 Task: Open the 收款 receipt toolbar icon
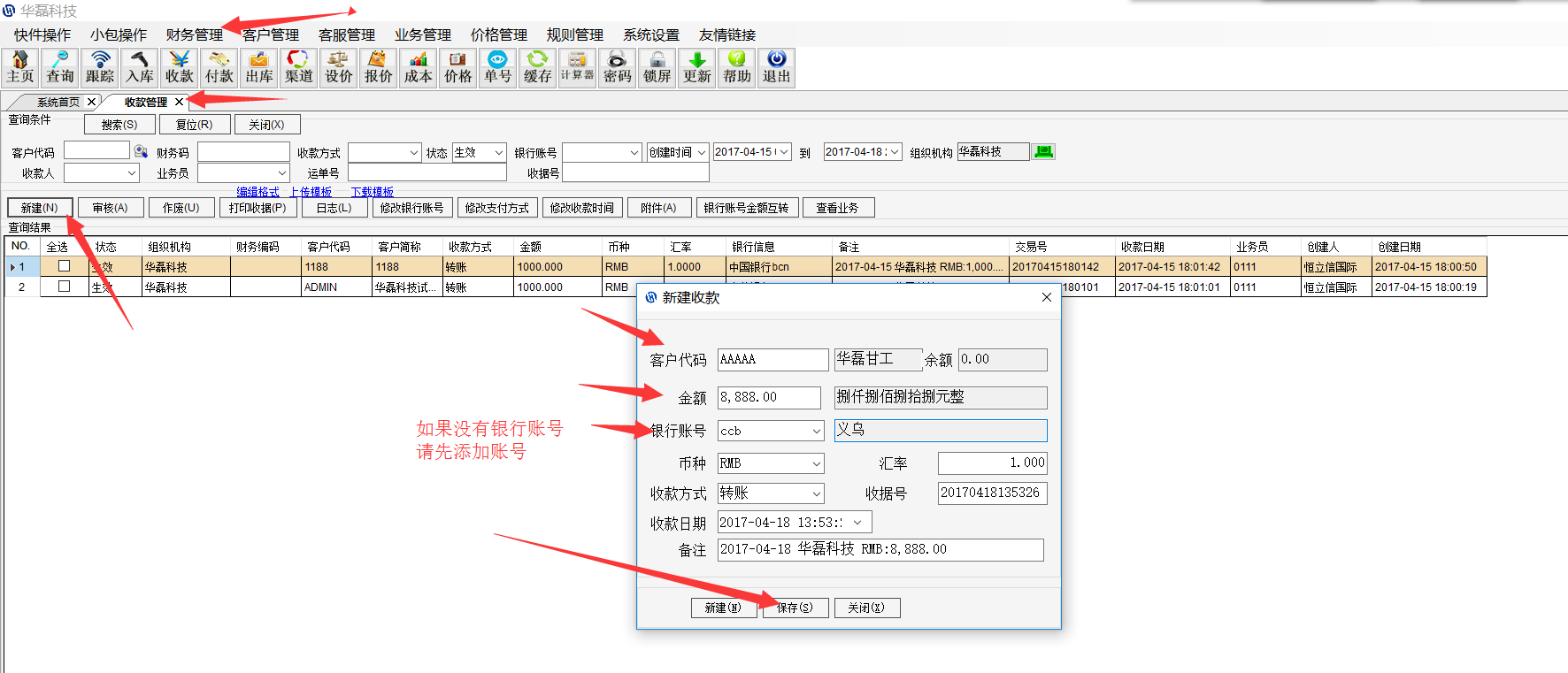coord(180,67)
